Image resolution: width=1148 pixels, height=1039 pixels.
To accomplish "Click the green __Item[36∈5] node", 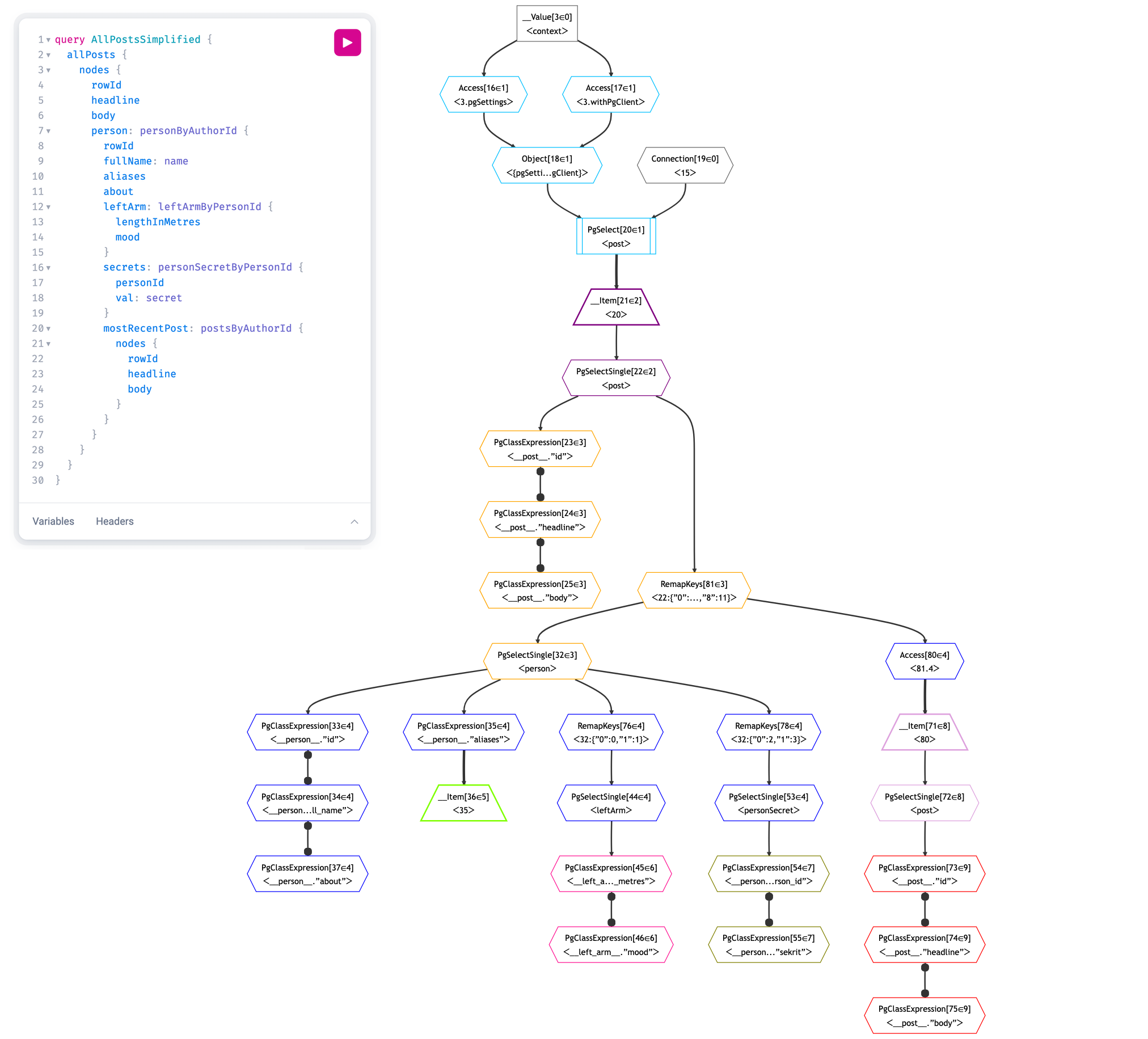I will pyautogui.click(x=463, y=803).
